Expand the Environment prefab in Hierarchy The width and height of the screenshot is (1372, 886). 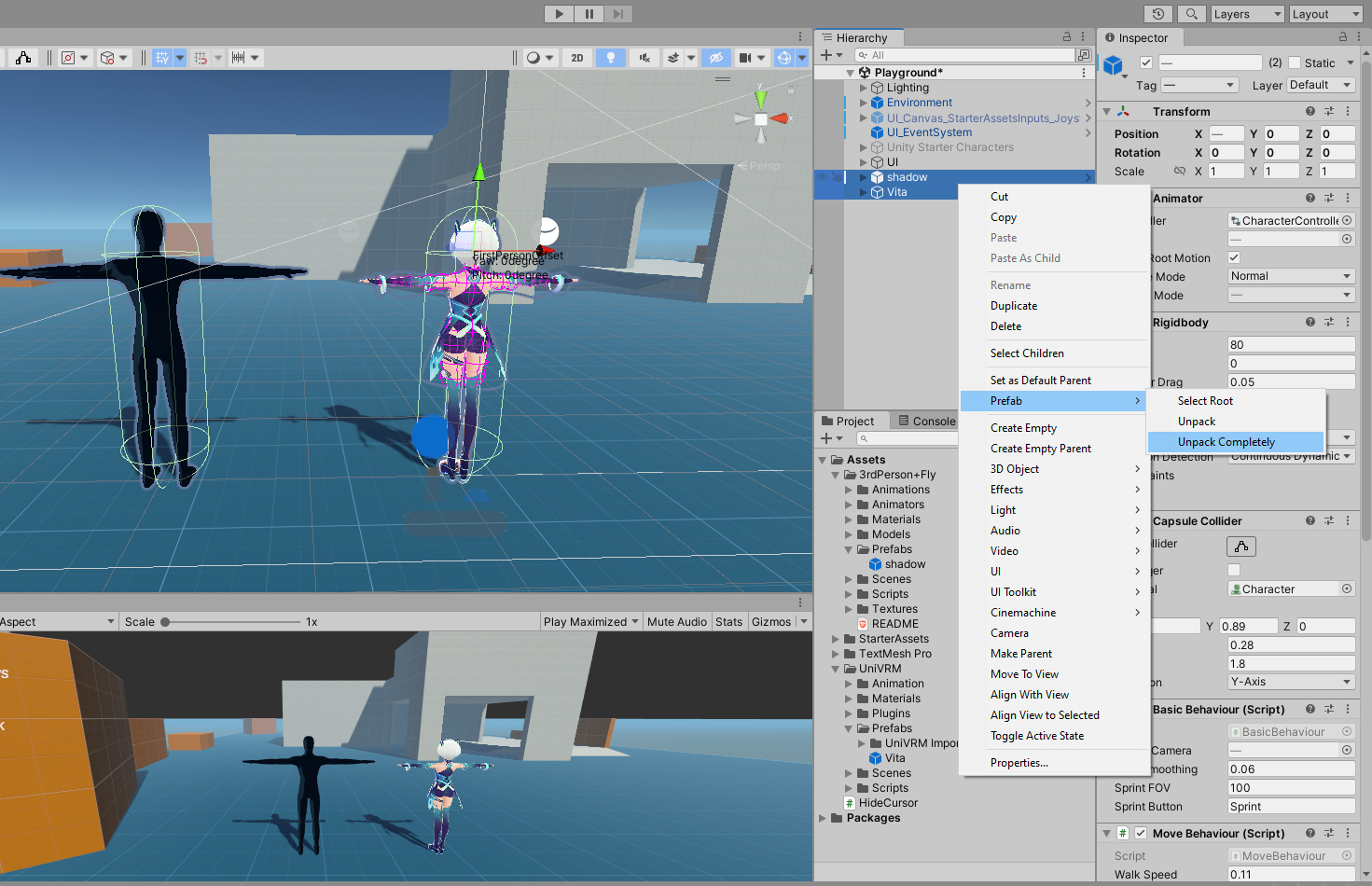863,103
